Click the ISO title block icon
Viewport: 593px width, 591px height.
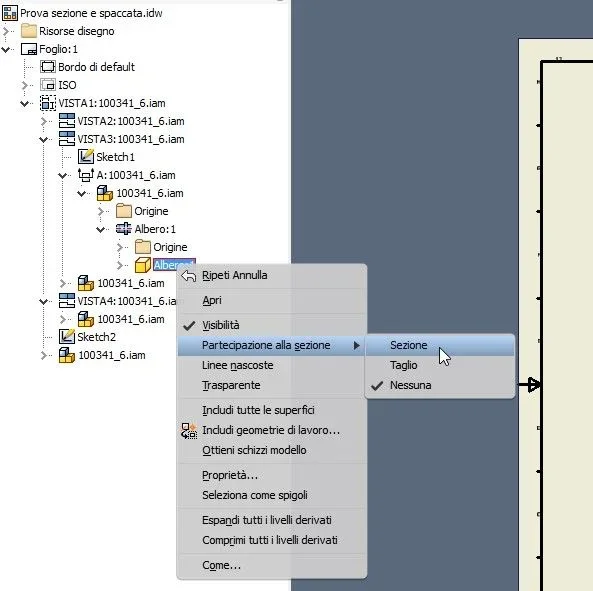point(48,85)
